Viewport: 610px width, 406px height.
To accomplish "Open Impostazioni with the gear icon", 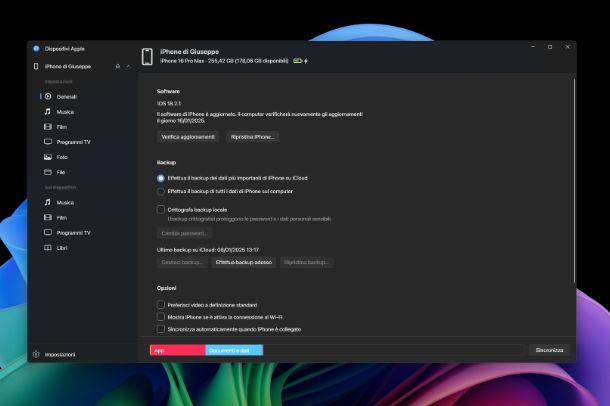I will tap(54, 355).
